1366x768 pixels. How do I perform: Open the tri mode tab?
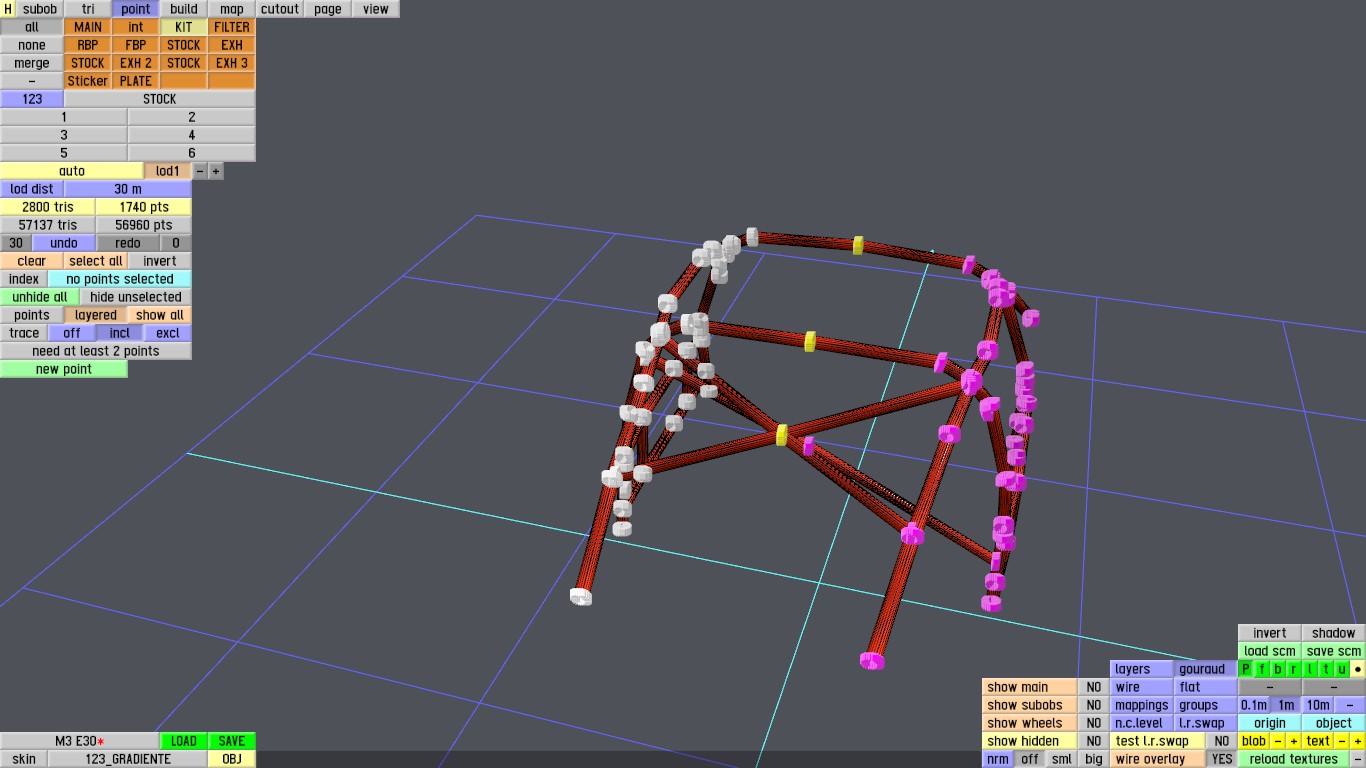[88, 9]
